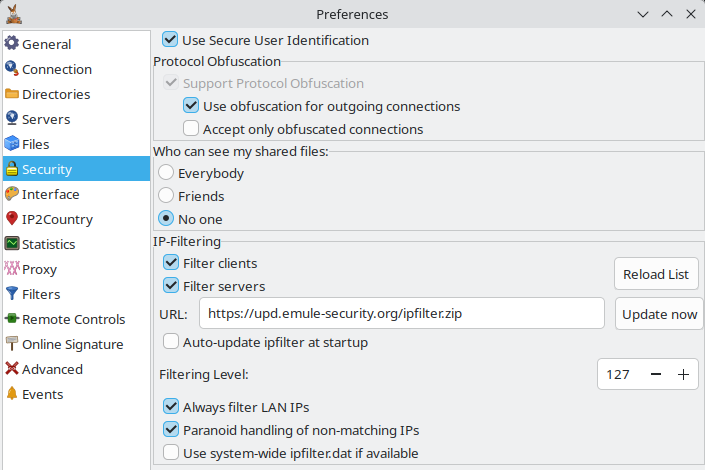
Task: Enable Accept only obfuscated connections
Action: pyautogui.click(x=191, y=129)
